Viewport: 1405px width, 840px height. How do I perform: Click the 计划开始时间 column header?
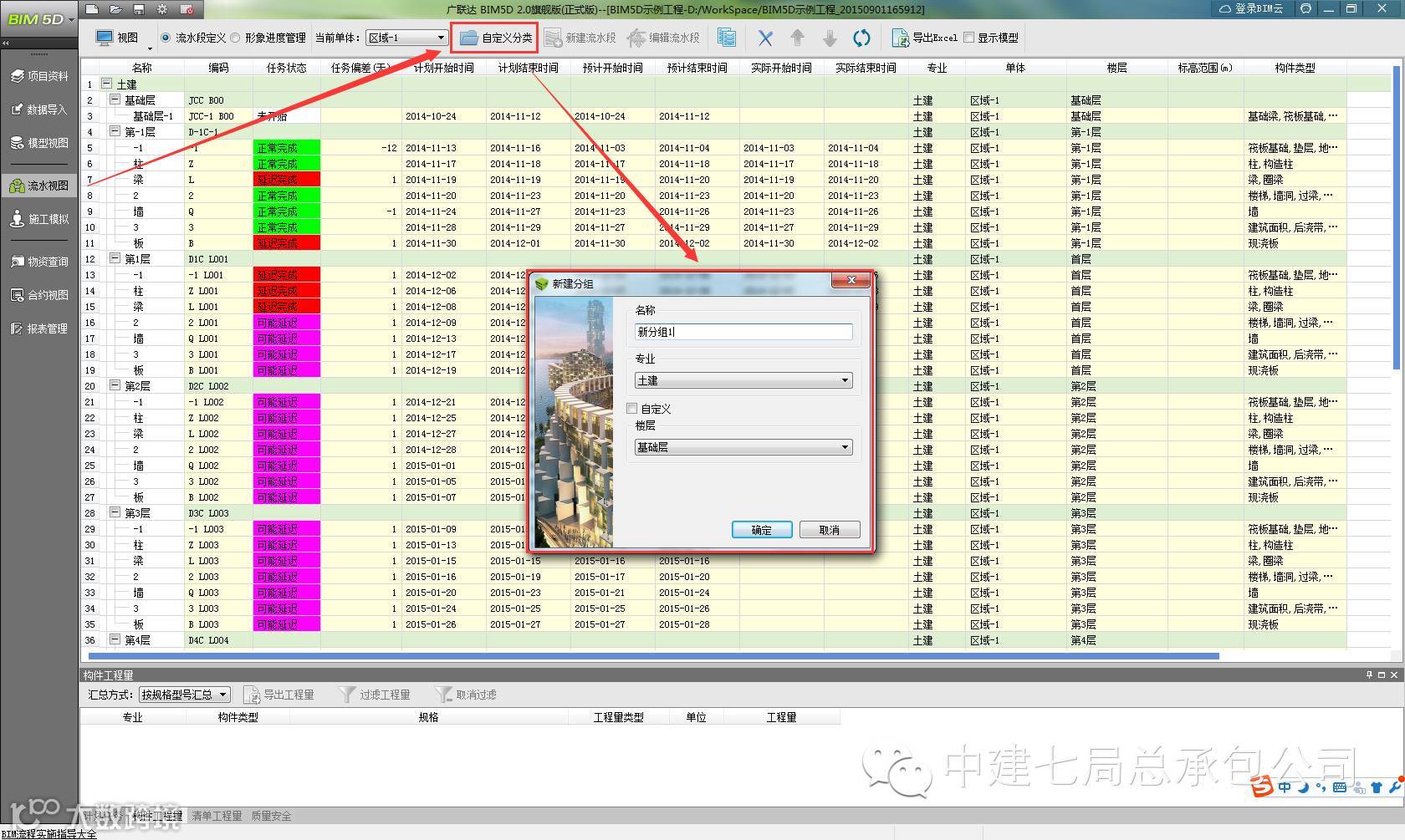[444, 68]
